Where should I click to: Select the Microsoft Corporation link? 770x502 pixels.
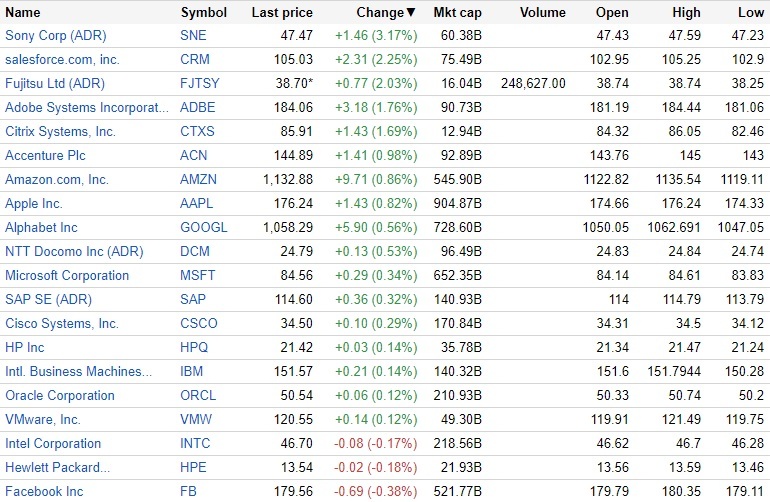tap(67, 276)
